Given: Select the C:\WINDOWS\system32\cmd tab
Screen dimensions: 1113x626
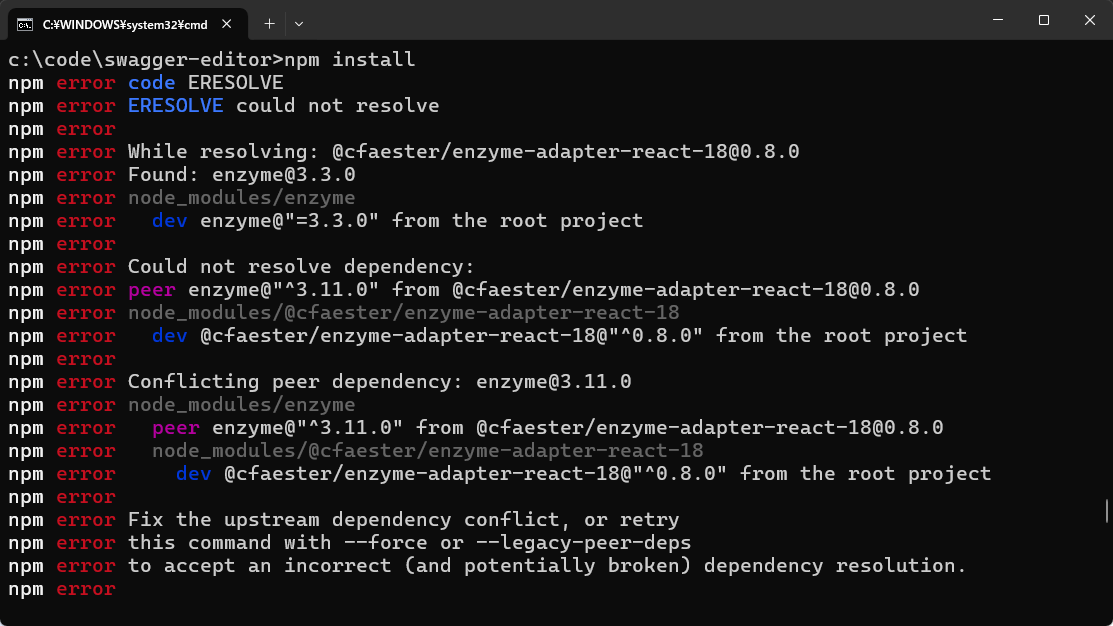Looking at the screenshot, I should [x=125, y=23].
